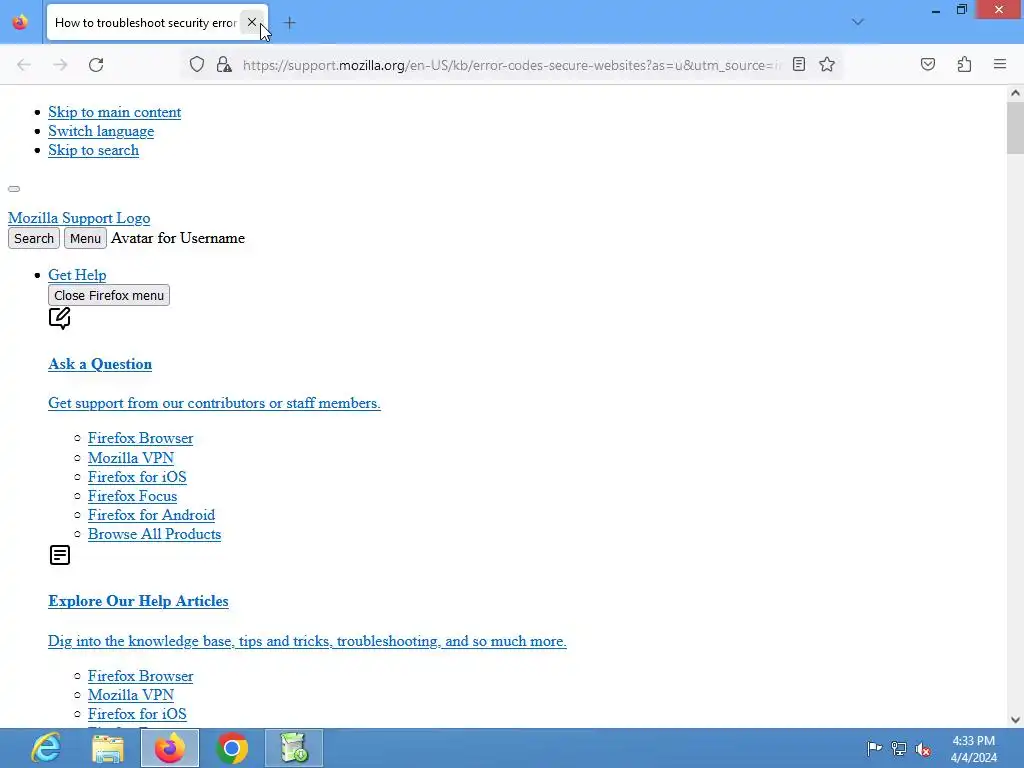This screenshot has height=768, width=1024.
Task: Open the Get Help link
Action: click(x=77, y=274)
